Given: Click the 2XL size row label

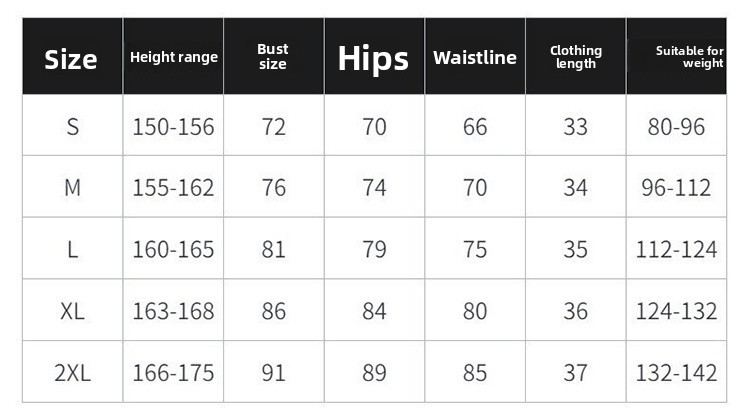Looking at the screenshot, I should [x=73, y=373].
